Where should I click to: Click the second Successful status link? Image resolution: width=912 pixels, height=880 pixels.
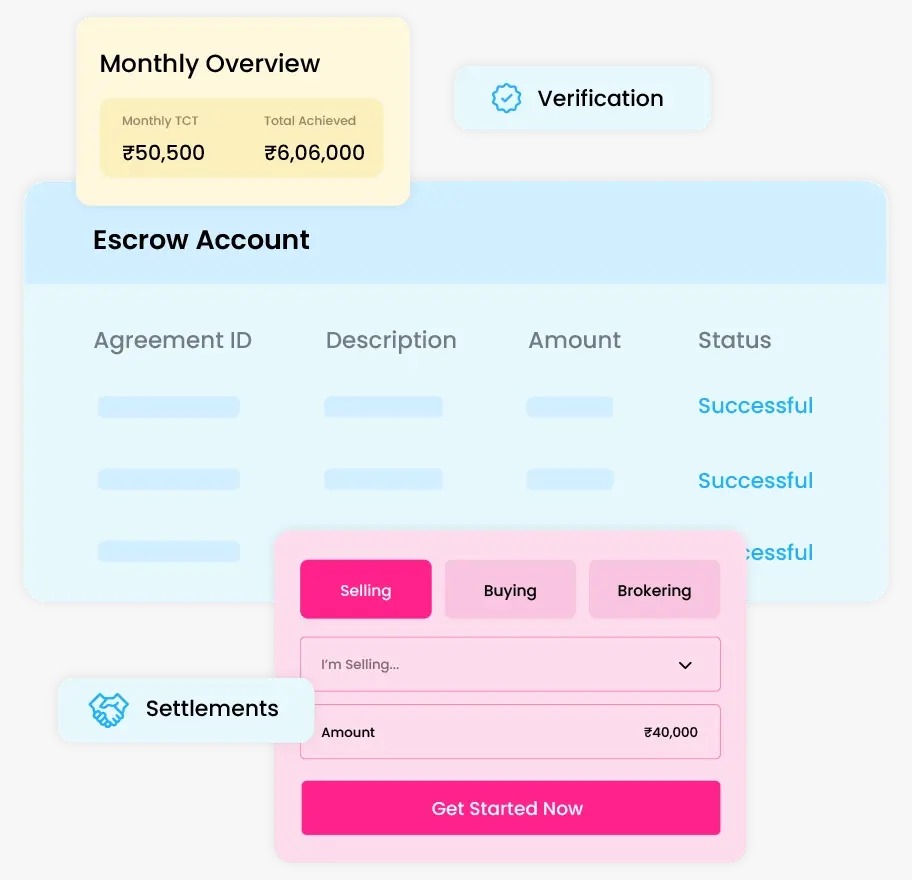coord(755,481)
